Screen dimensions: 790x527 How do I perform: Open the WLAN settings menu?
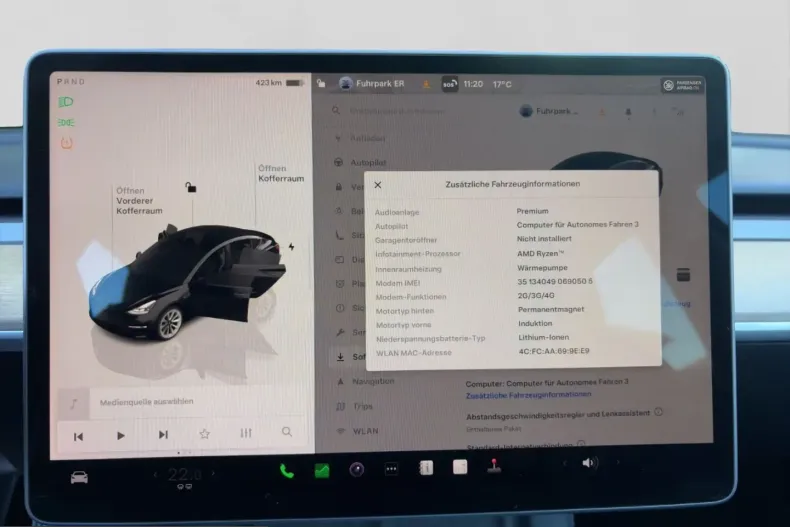pos(357,431)
